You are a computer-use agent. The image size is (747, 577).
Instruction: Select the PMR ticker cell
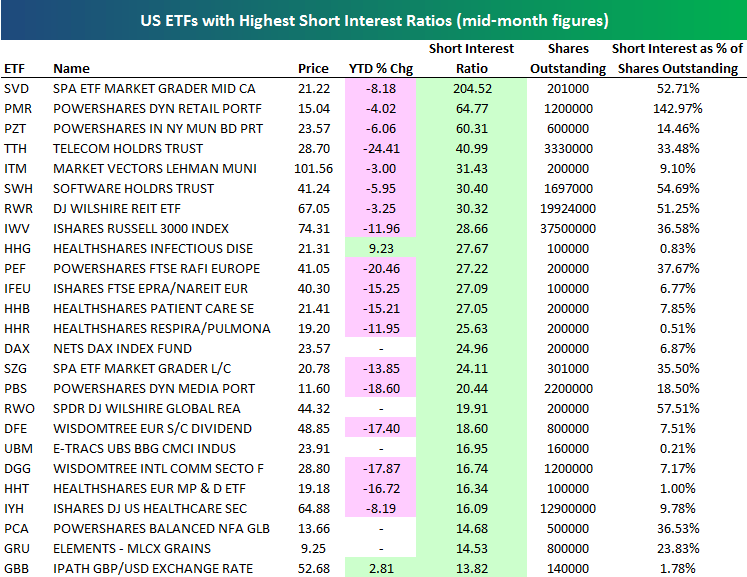click(x=18, y=109)
